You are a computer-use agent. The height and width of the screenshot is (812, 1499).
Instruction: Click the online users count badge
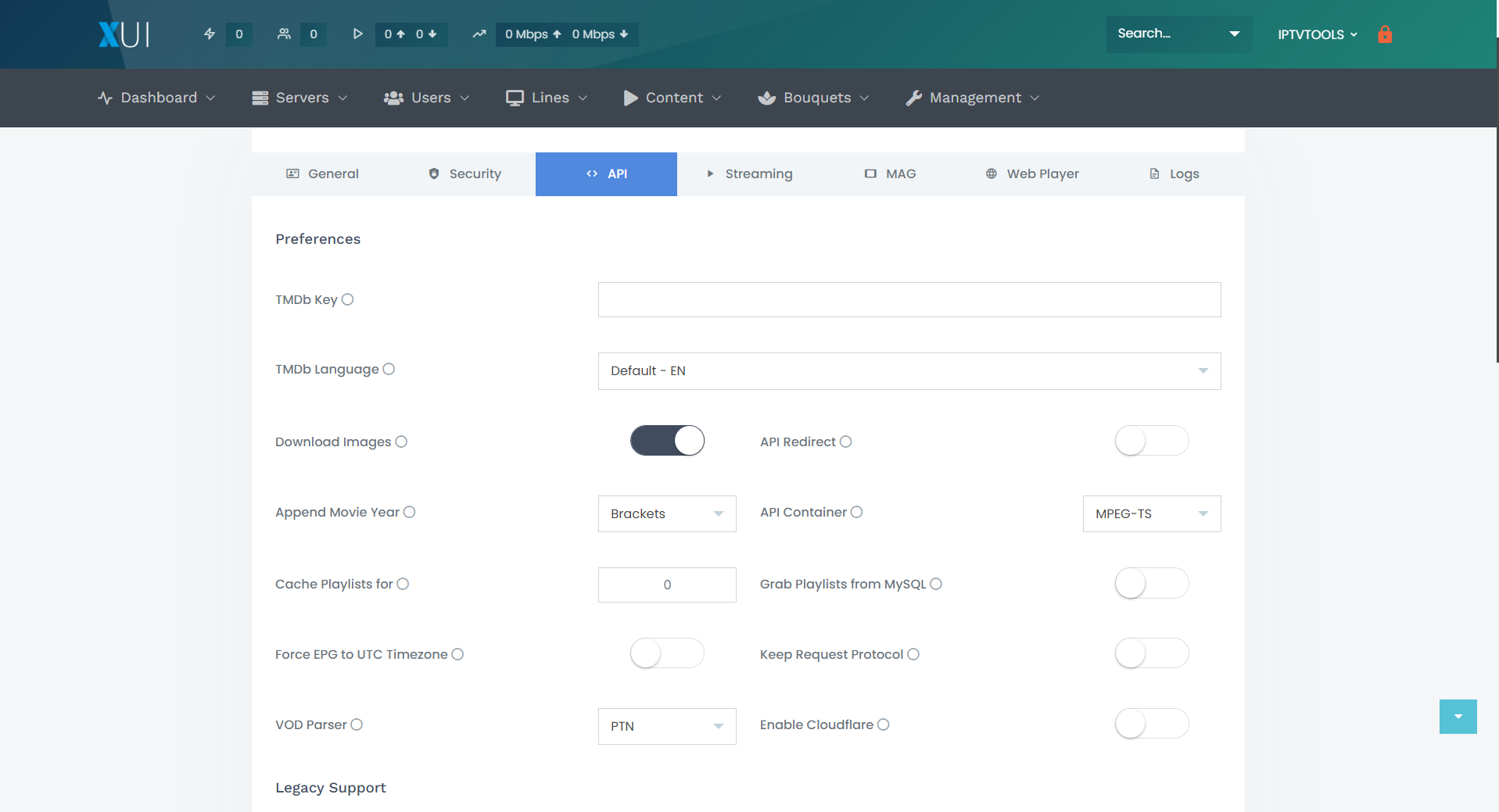click(314, 34)
